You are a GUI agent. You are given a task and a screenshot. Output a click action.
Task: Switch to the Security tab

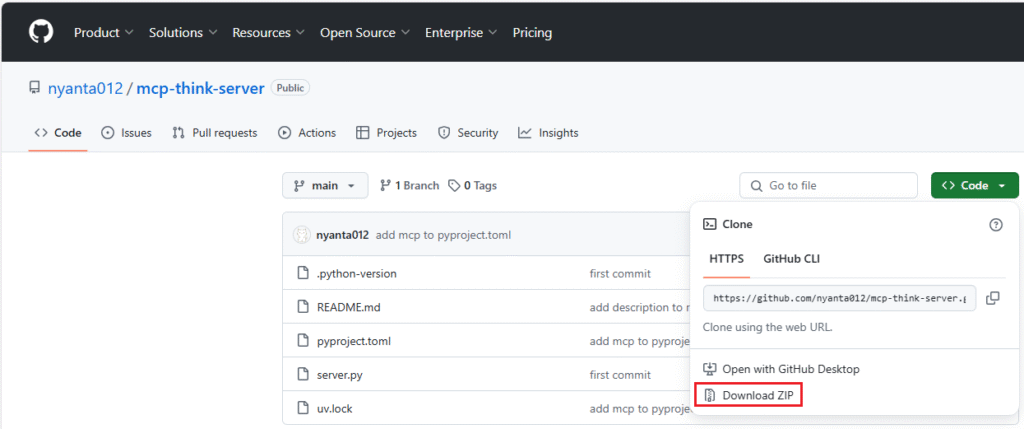pyautogui.click(x=468, y=133)
